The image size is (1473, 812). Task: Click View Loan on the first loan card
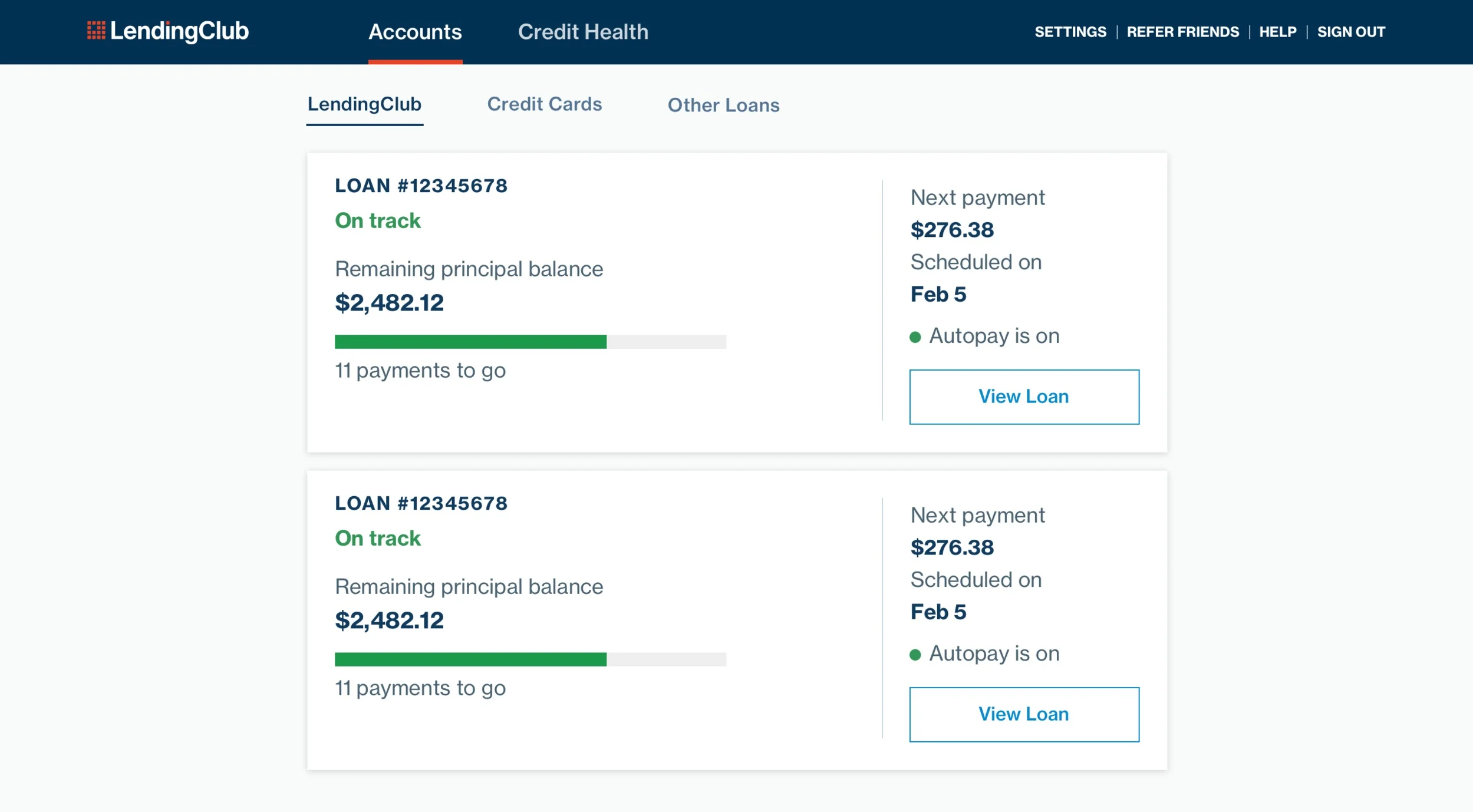coord(1023,397)
